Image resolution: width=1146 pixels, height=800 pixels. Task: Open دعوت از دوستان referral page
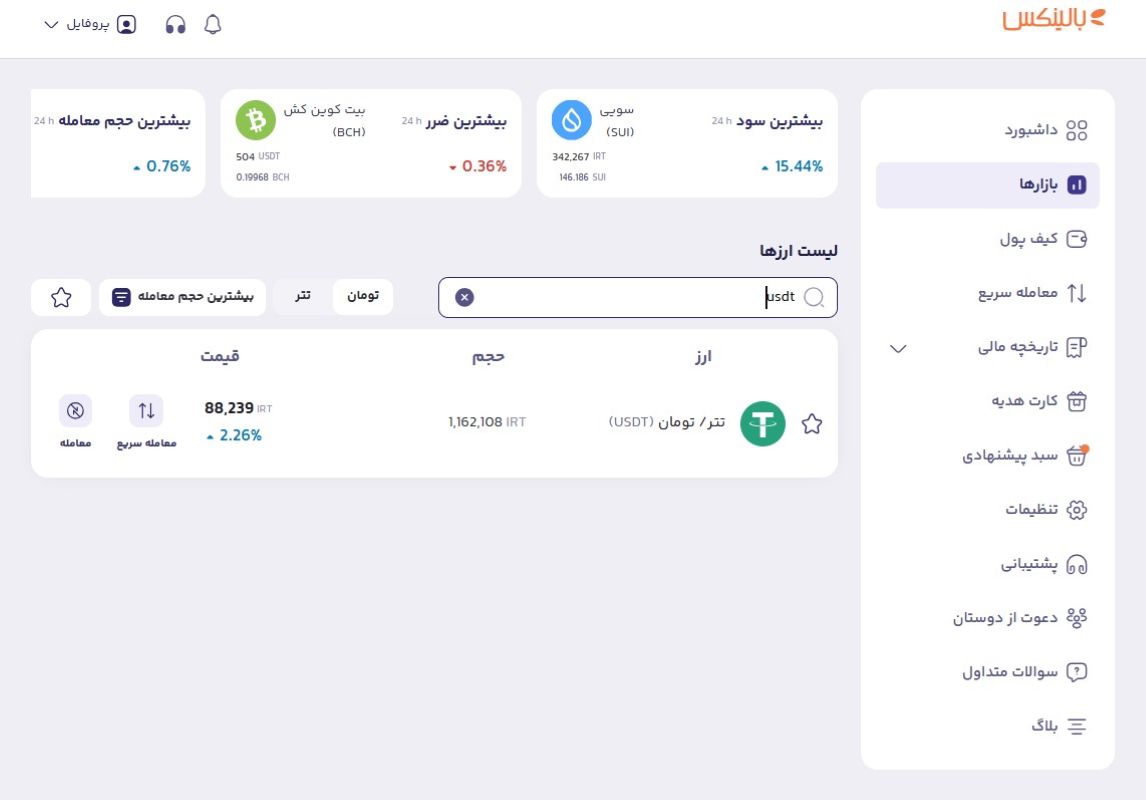[987, 618]
